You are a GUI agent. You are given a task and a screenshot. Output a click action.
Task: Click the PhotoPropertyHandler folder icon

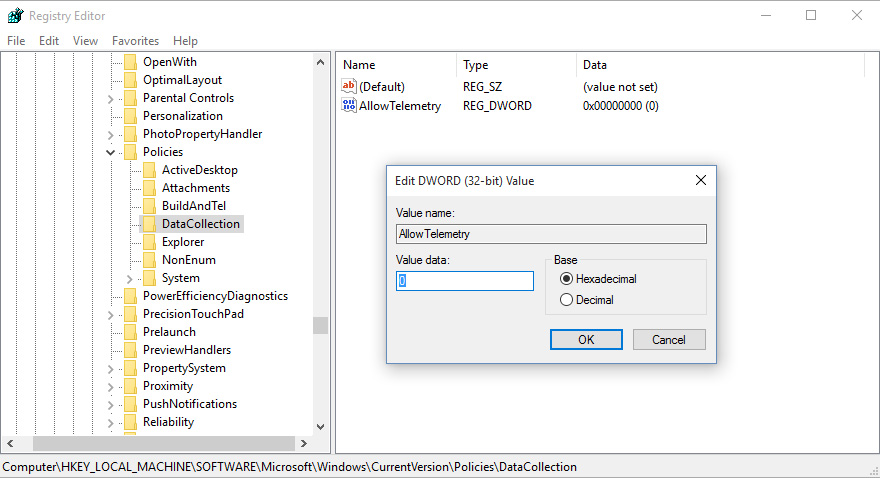click(x=130, y=134)
